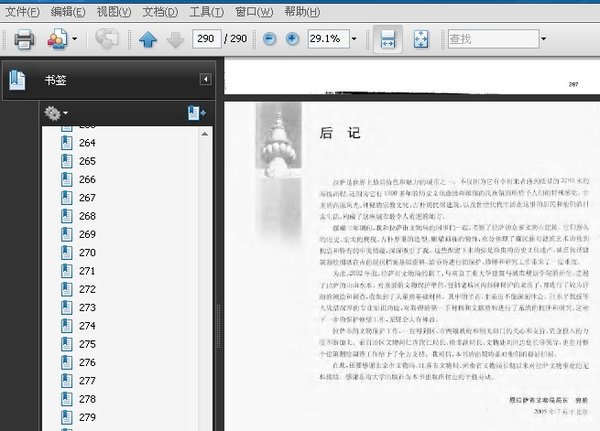Viewport: 600px width, 431px height.
Task: Click the Print icon in toolbar
Action: click(x=24, y=39)
